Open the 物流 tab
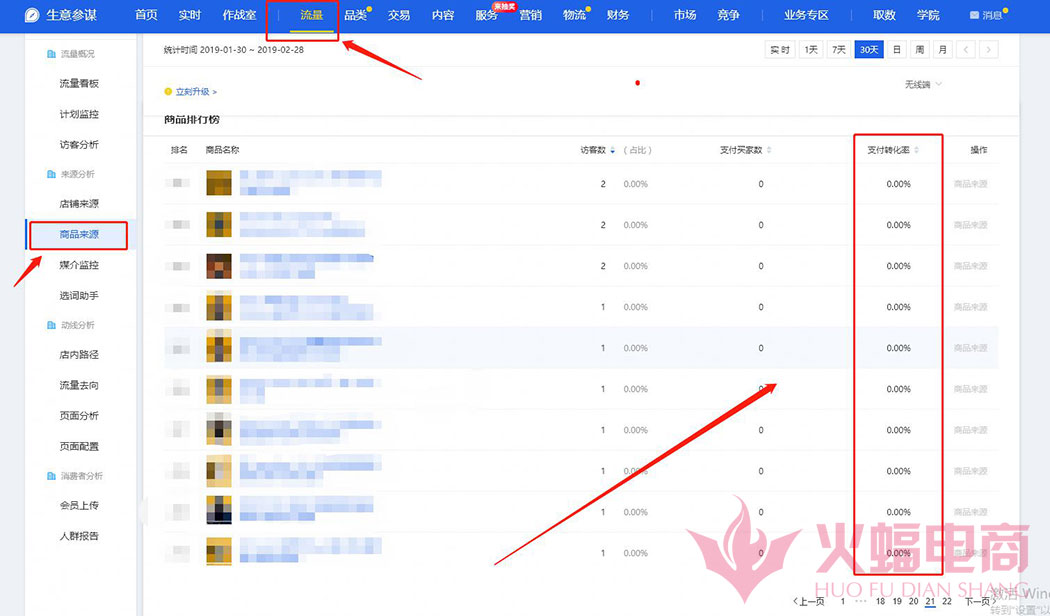 coord(574,15)
